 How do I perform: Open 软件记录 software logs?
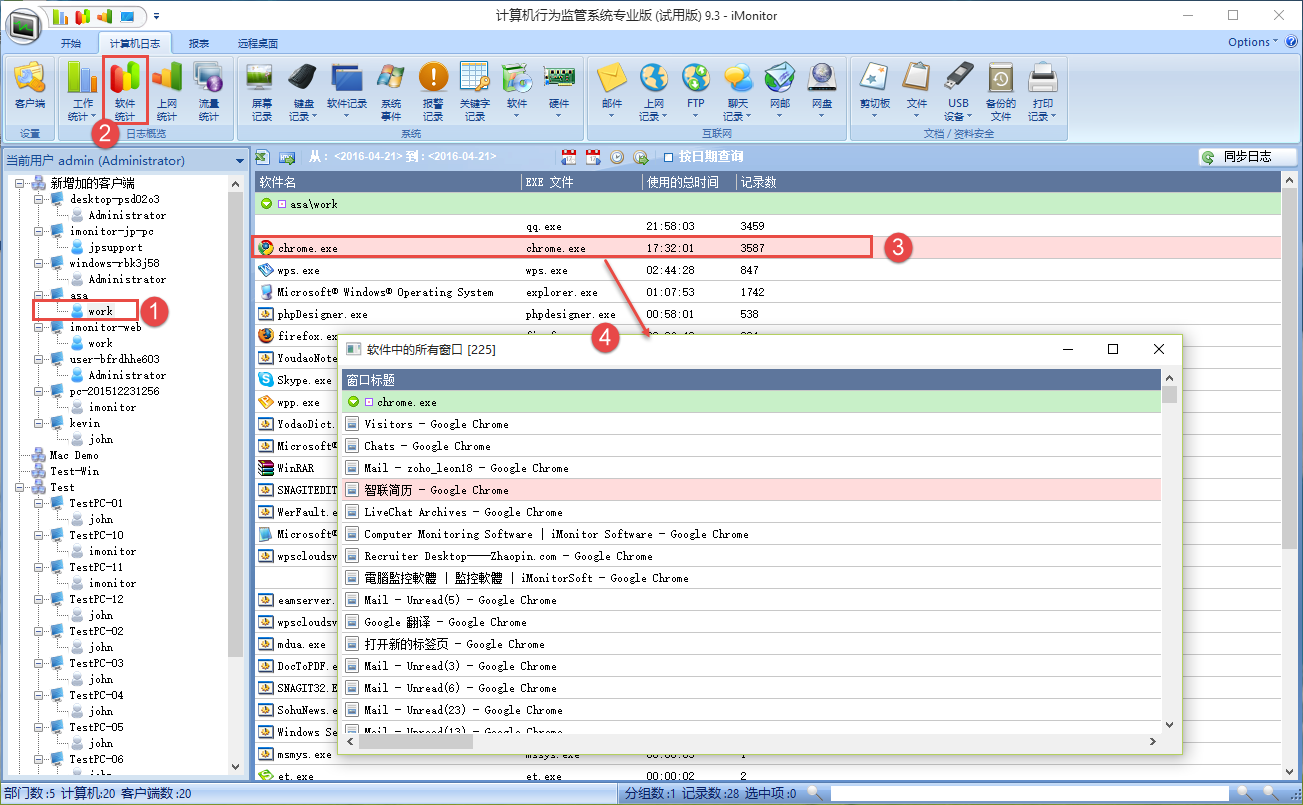[347, 90]
